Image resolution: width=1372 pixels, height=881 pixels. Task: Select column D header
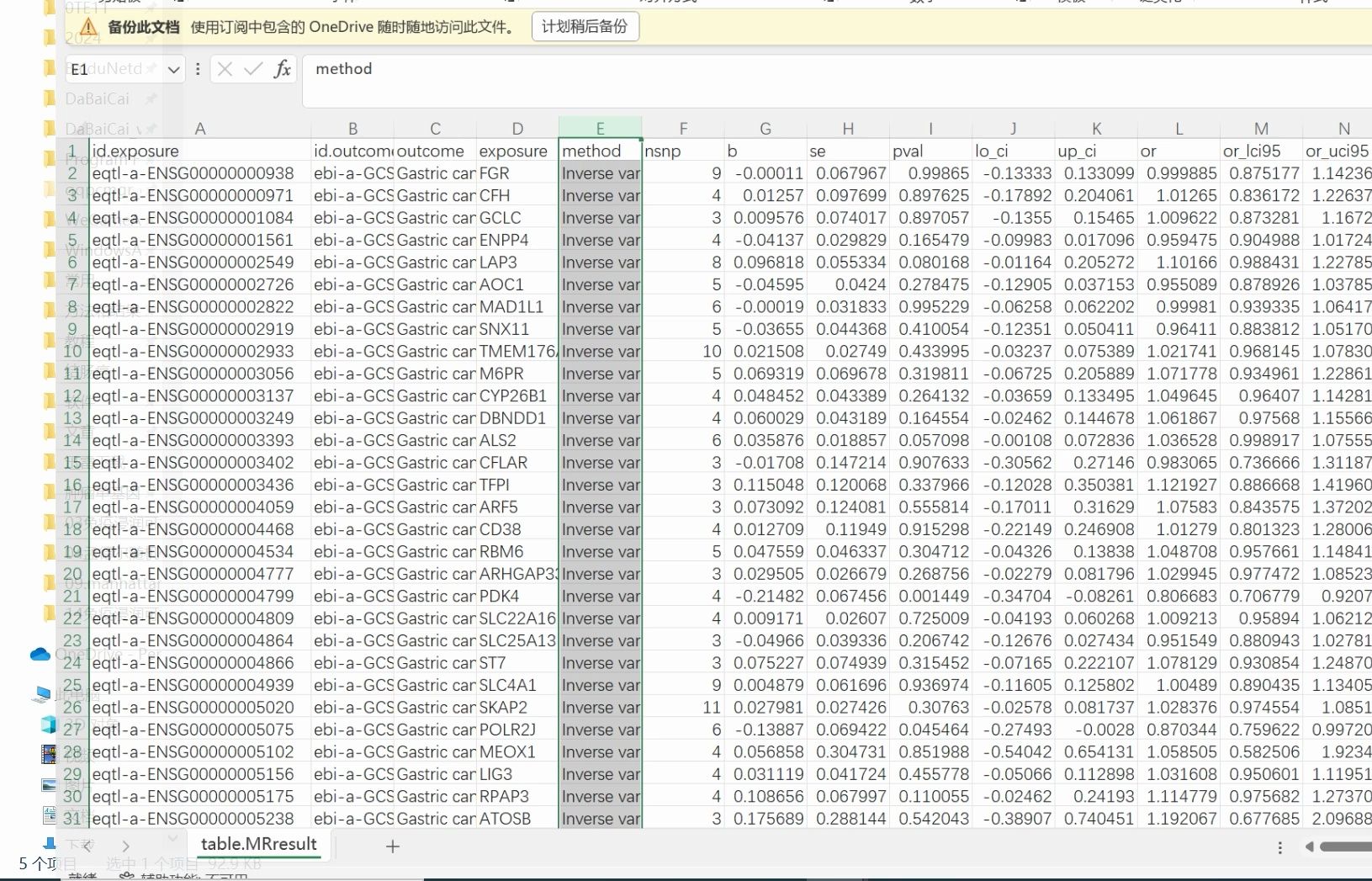[x=517, y=129]
